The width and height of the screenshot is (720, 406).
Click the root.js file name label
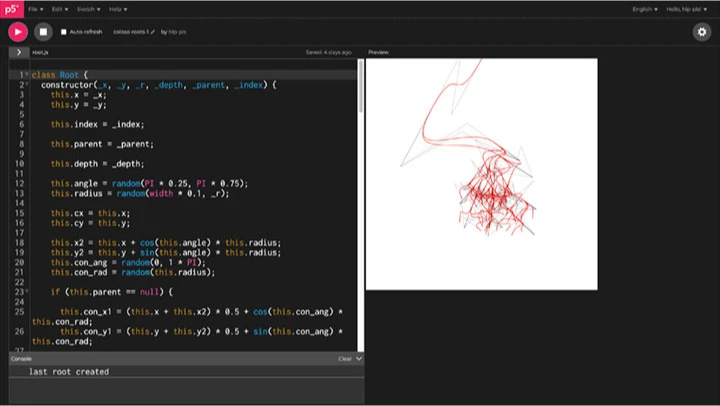point(40,52)
